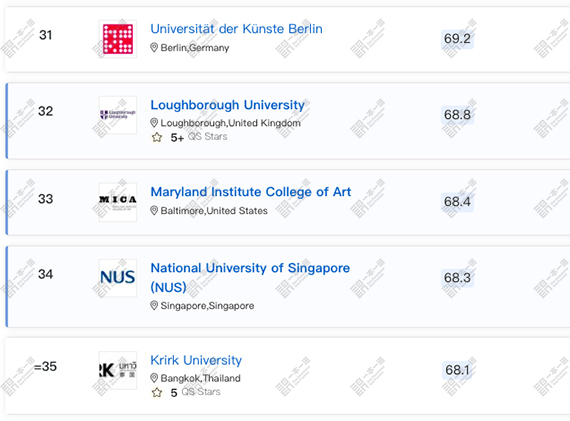Click the Krirk University logo thumbnail

[x=118, y=370]
